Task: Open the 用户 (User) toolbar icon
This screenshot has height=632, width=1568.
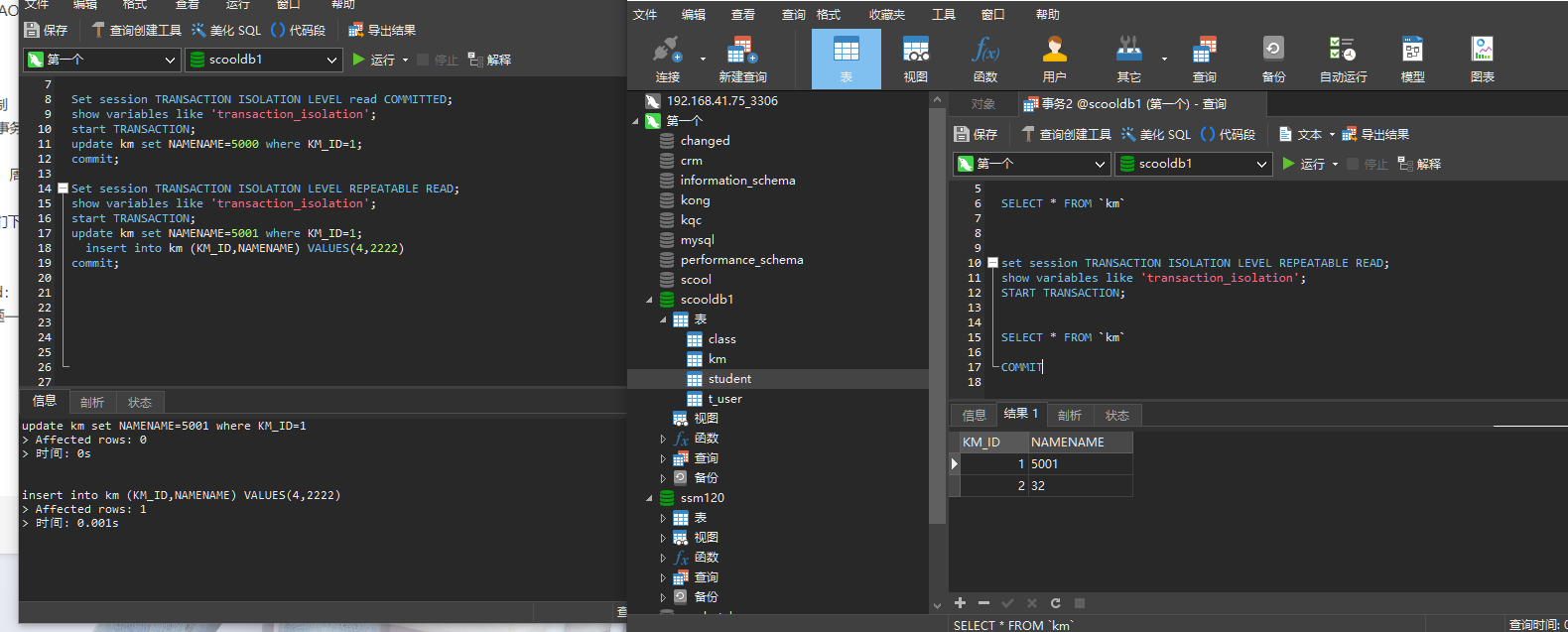Action: point(1054,59)
